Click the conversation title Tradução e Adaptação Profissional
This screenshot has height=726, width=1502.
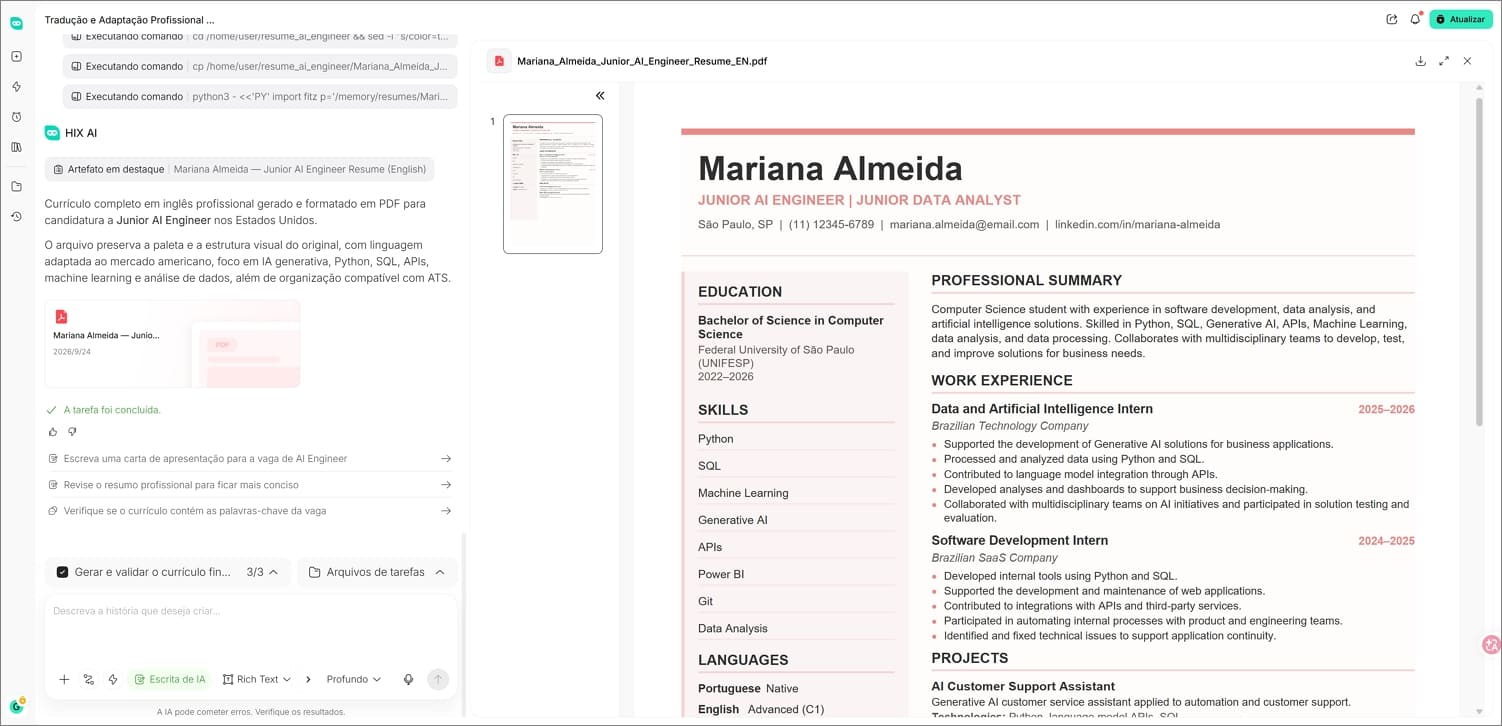[x=130, y=19]
